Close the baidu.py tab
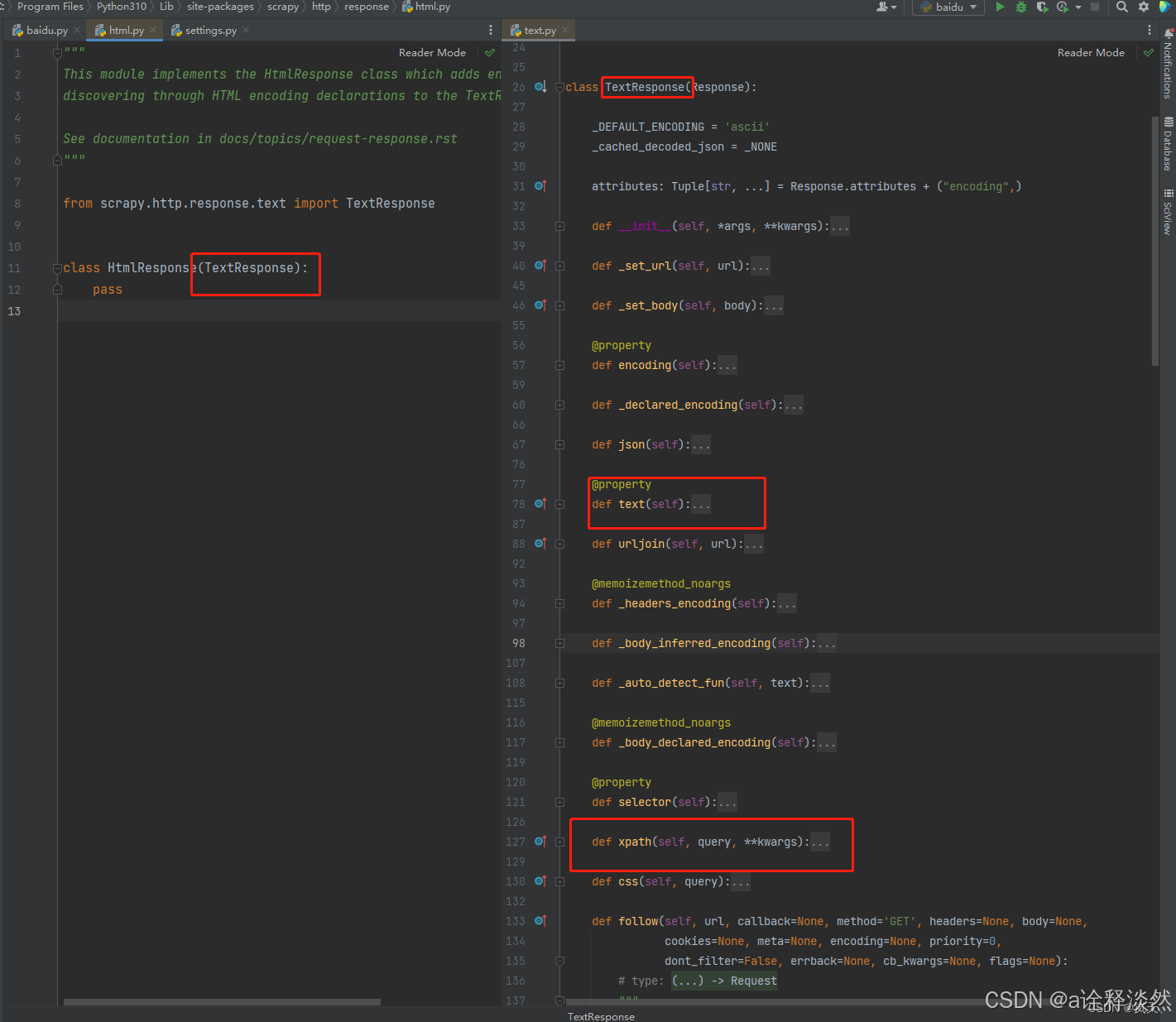The width and height of the screenshot is (1176, 1022). 77,30
